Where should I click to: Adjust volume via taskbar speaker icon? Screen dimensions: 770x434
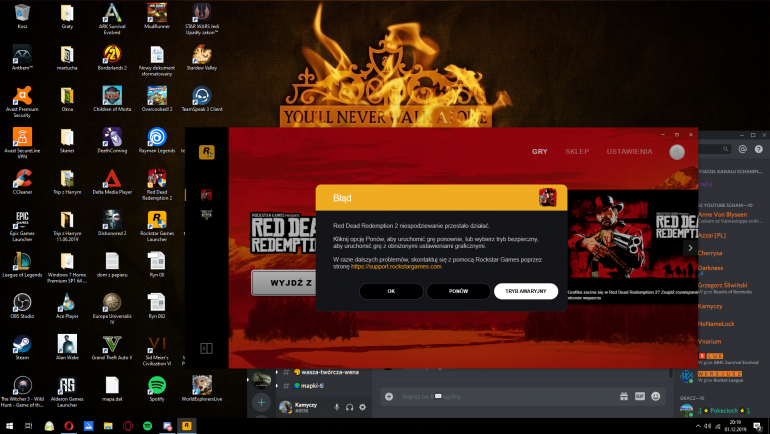[x=708, y=426]
